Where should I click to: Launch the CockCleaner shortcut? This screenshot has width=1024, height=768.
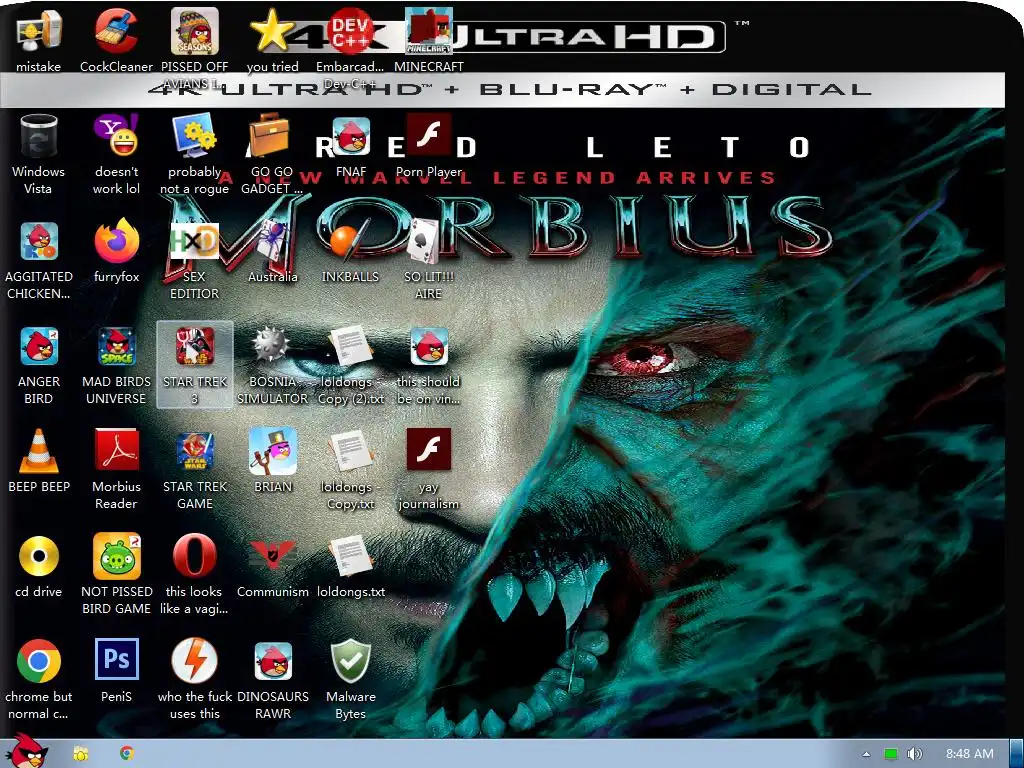(x=116, y=31)
